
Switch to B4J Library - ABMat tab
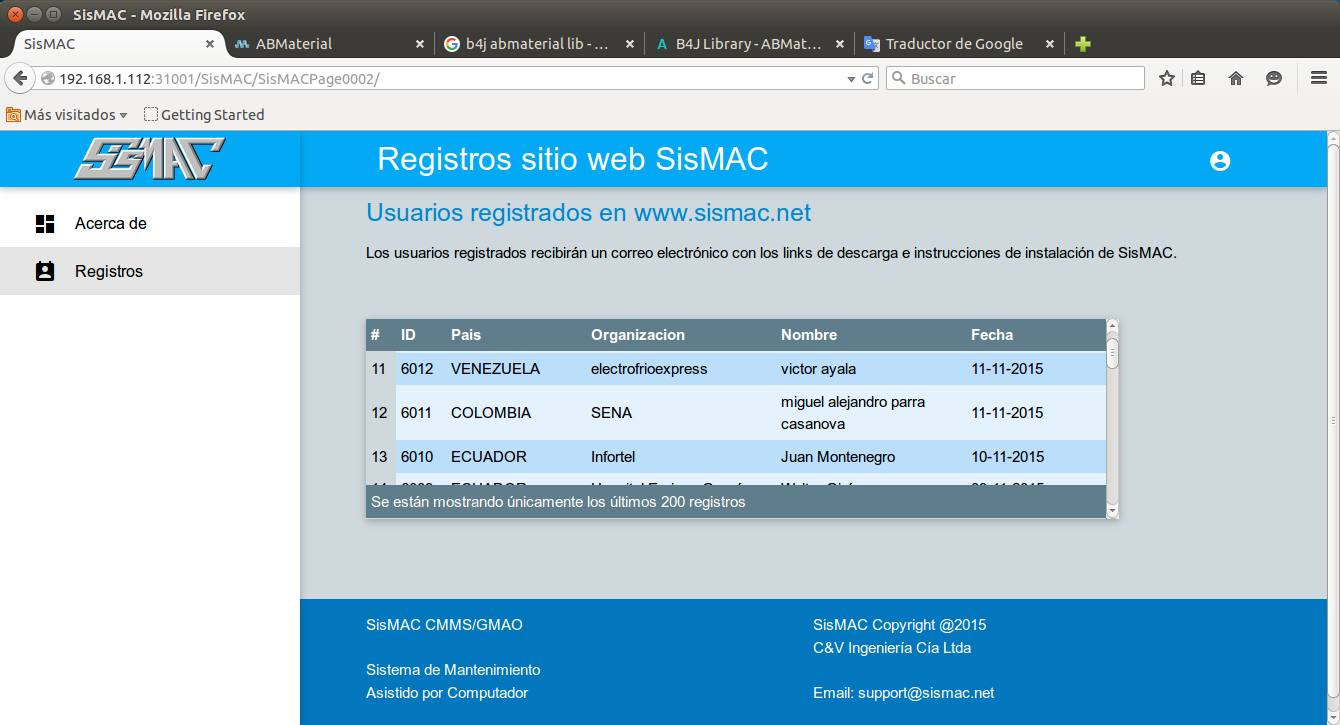click(x=749, y=44)
